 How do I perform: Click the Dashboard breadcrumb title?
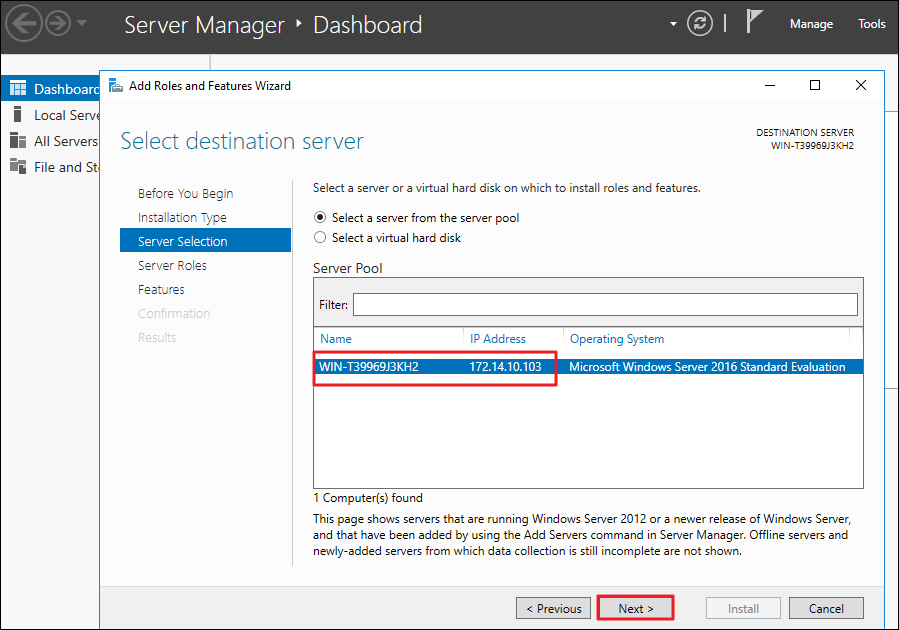[x=368, y=25]
